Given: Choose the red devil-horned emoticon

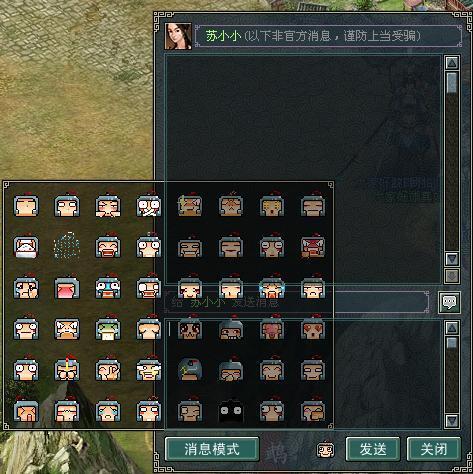Looking at the screenshot, I should click(x=313, y=246).
